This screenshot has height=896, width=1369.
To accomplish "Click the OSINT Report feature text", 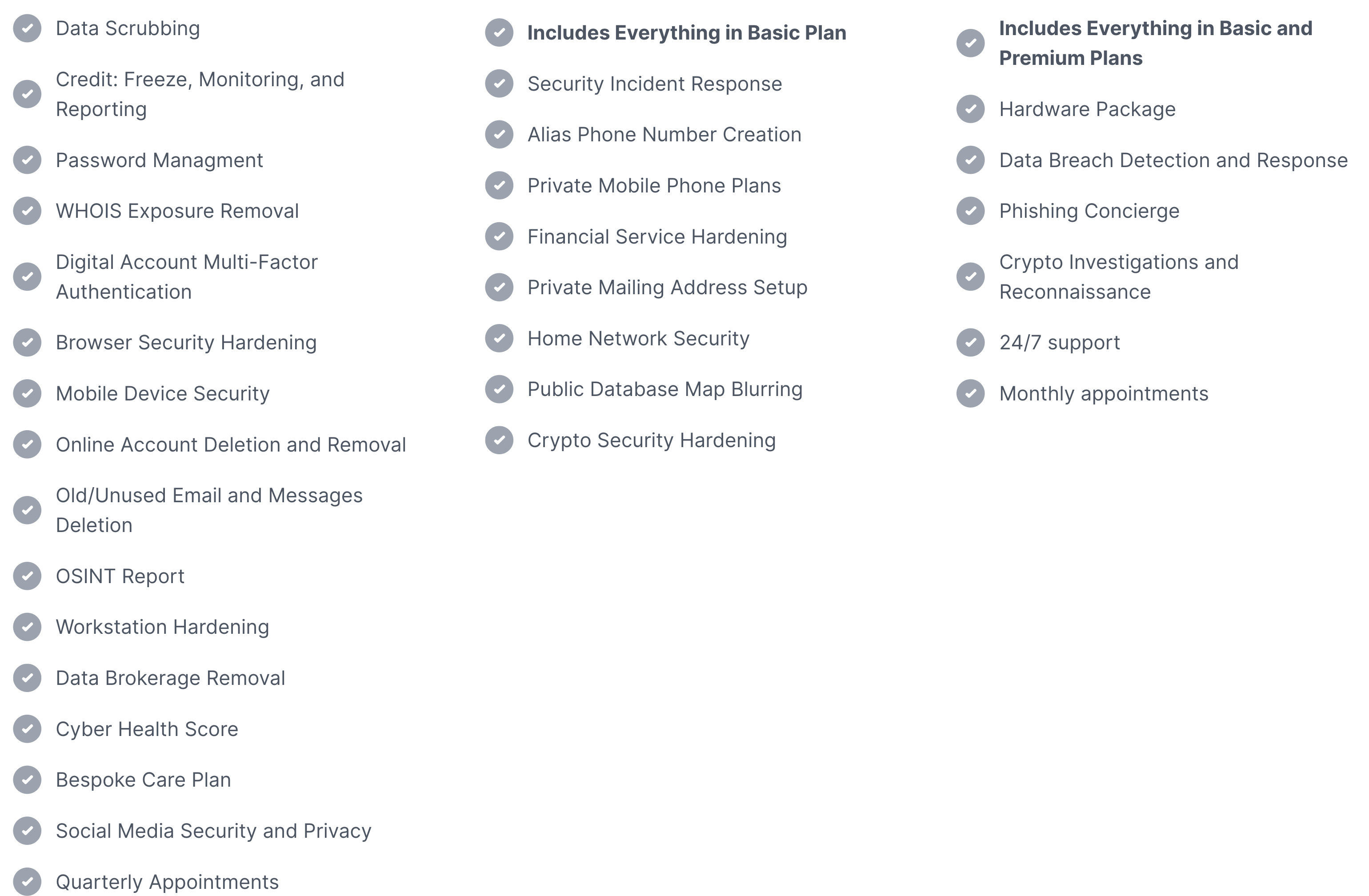I will pos(120,576).
